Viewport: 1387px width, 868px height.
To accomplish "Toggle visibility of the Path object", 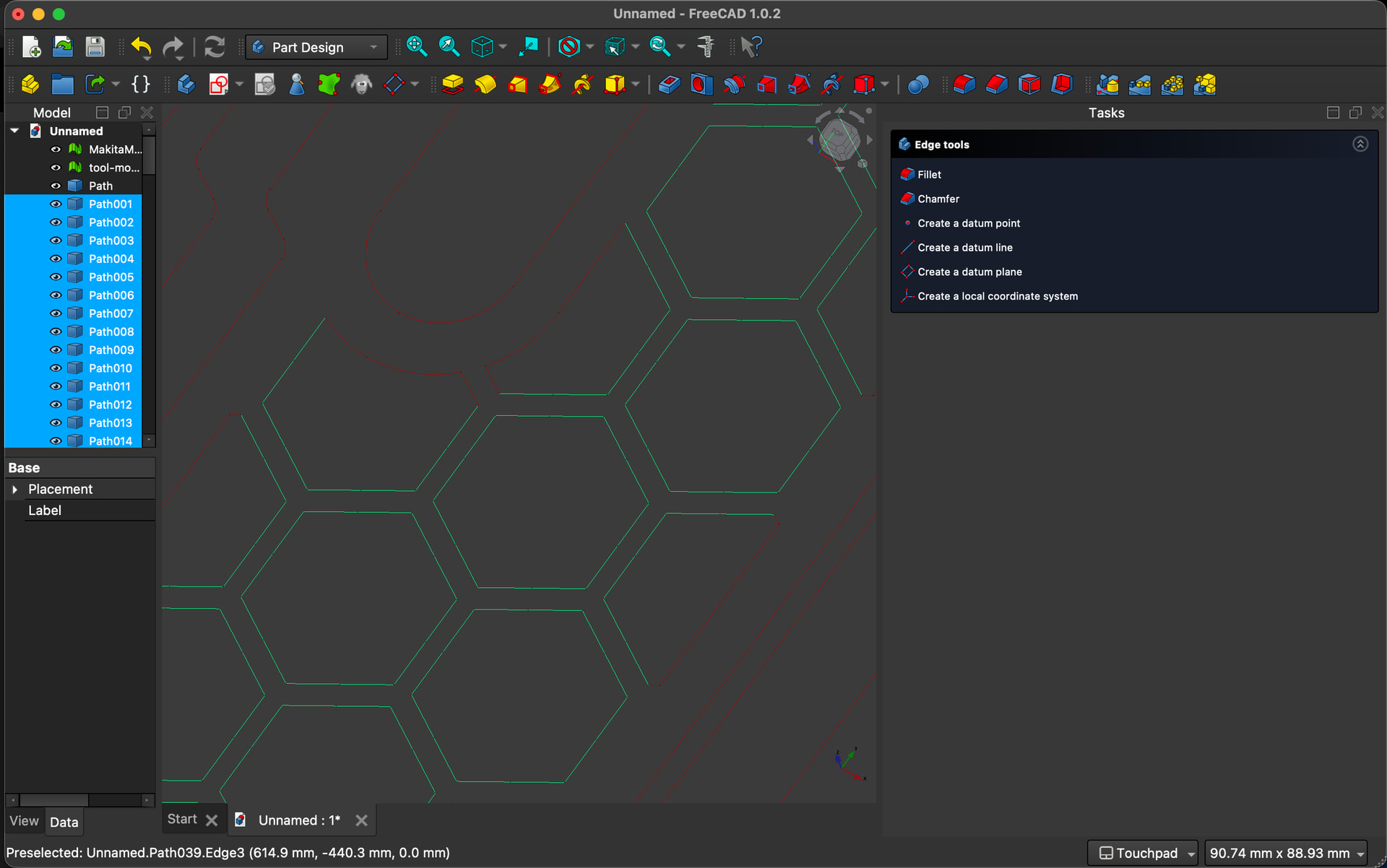I will (56, 186).
